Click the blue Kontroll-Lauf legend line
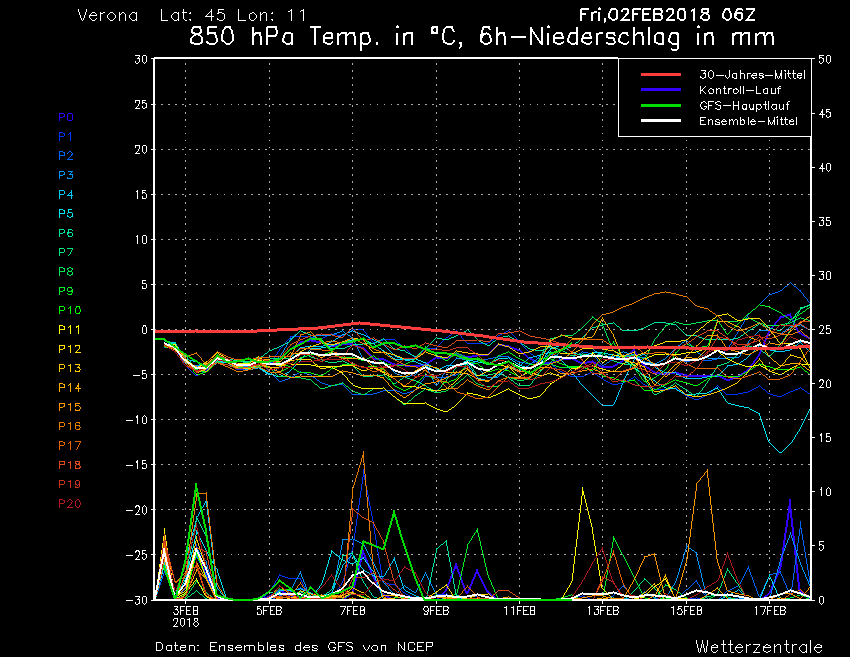This screenshot has height=657, width=850. 661,89
